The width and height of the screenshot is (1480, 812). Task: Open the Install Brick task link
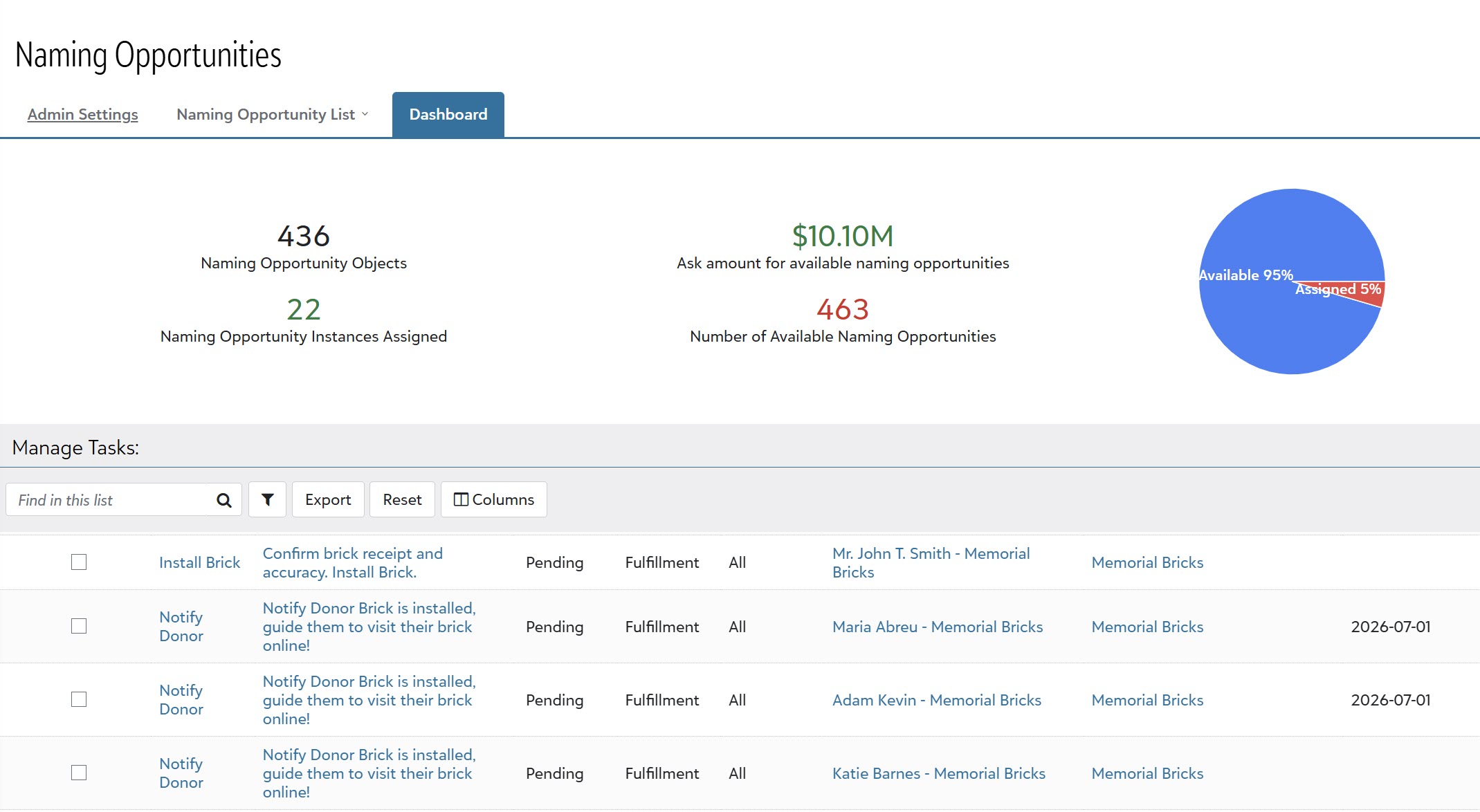coord(199,562)
